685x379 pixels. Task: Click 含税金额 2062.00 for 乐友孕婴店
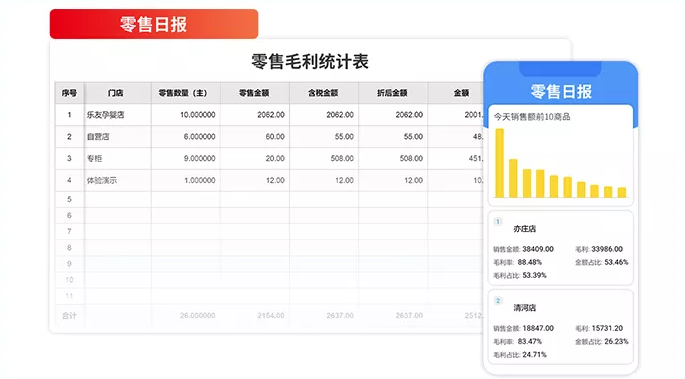[340, 115]
